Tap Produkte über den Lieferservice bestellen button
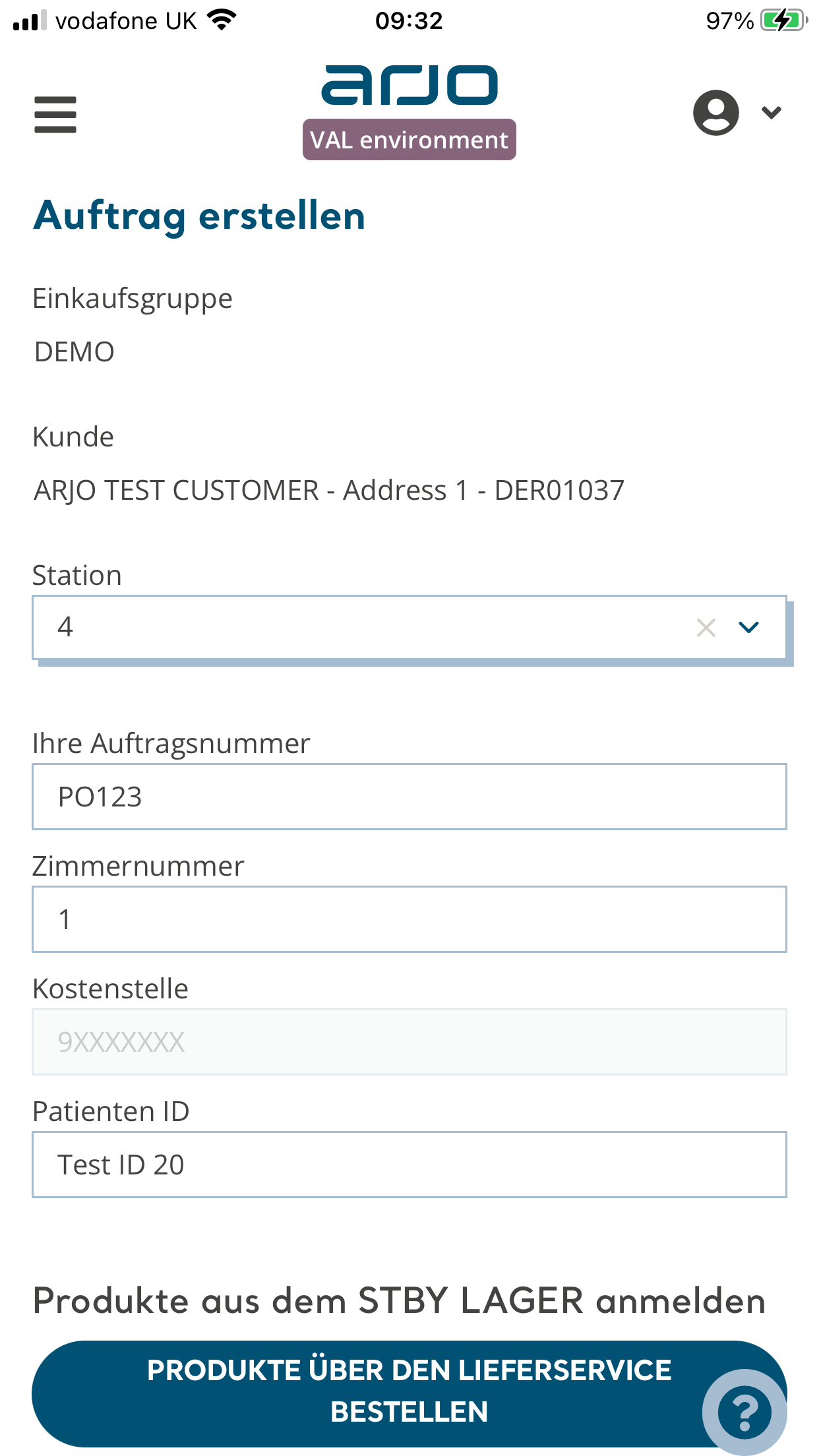Screen dimensions: 819x1456 pyautogui.click(x=409, y=1393)
